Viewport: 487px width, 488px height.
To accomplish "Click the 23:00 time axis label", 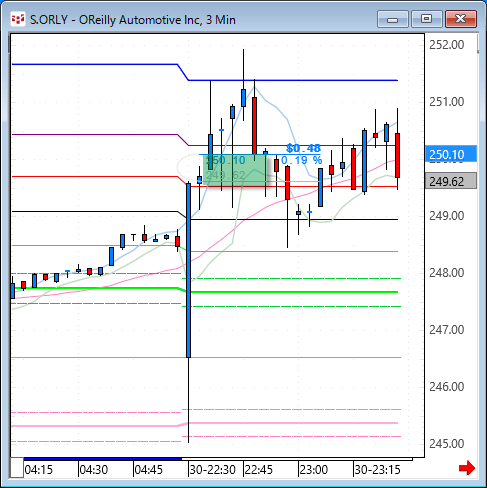I will coord(314,470).
